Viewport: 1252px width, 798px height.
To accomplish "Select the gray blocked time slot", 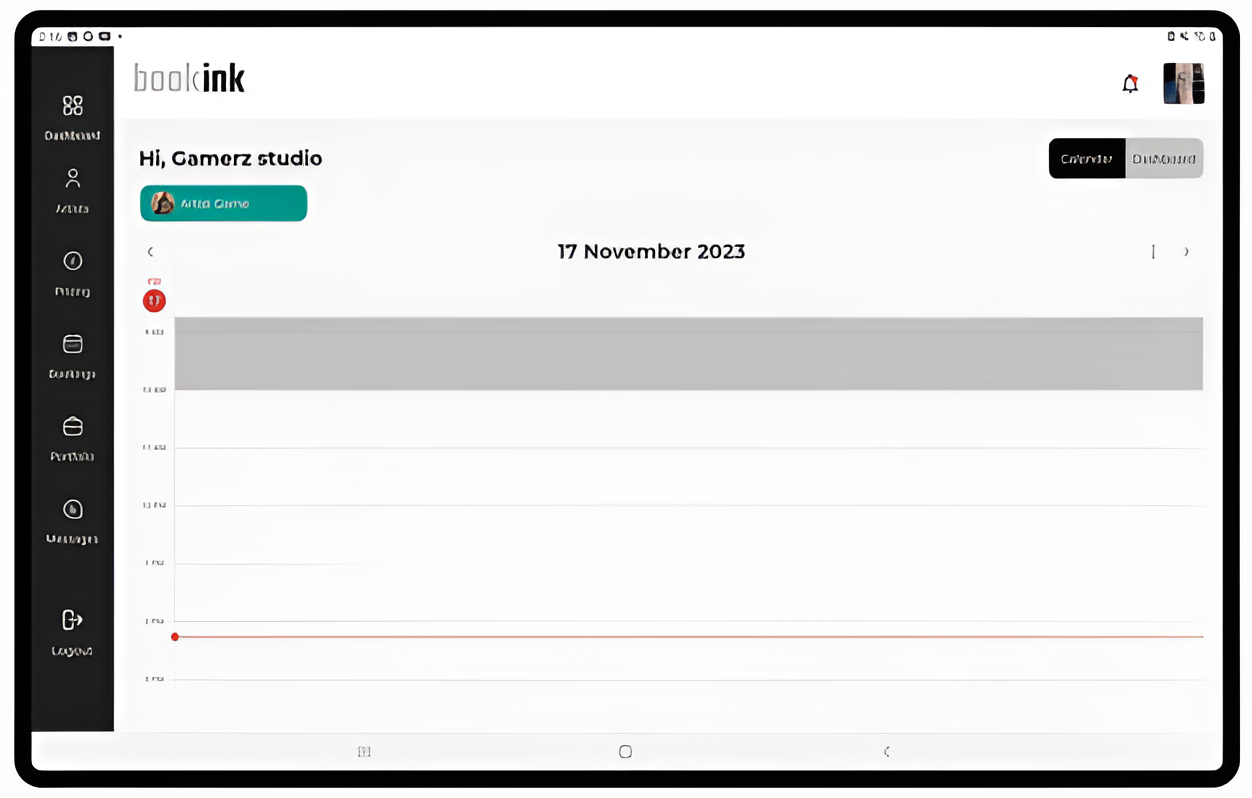I will [688, 354].
